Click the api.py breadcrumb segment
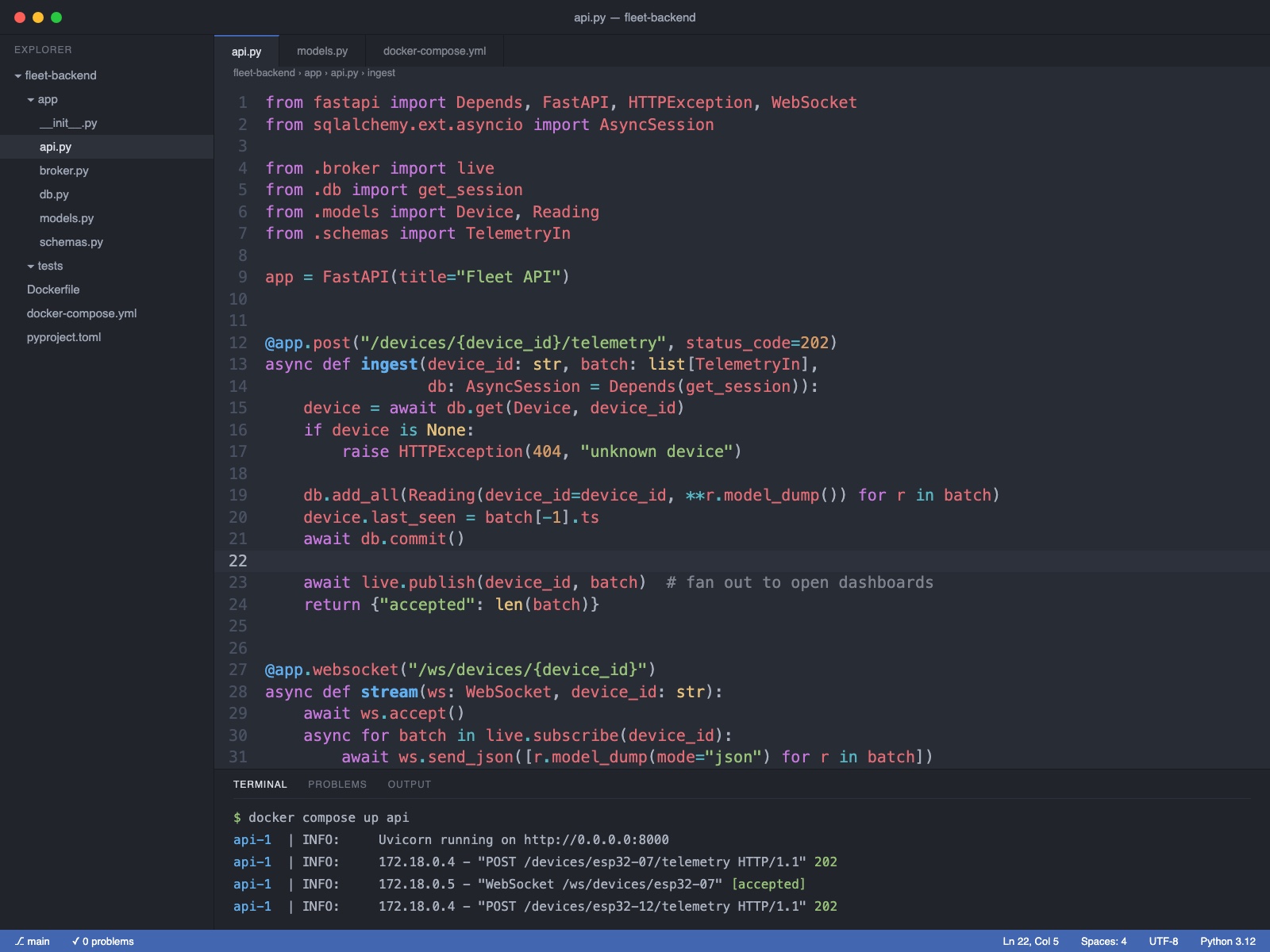This screenshot has width=1270, height=952. (344, 73)
